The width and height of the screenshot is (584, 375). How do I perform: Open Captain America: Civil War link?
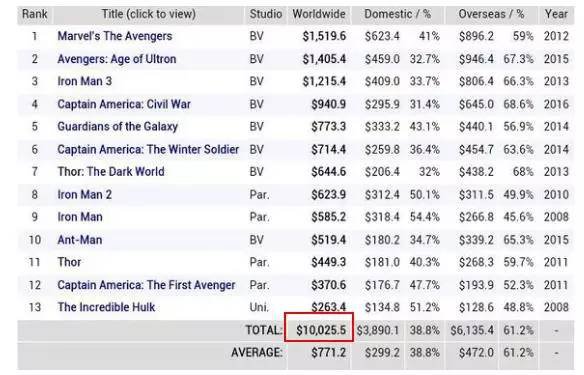tap(124, 104)
